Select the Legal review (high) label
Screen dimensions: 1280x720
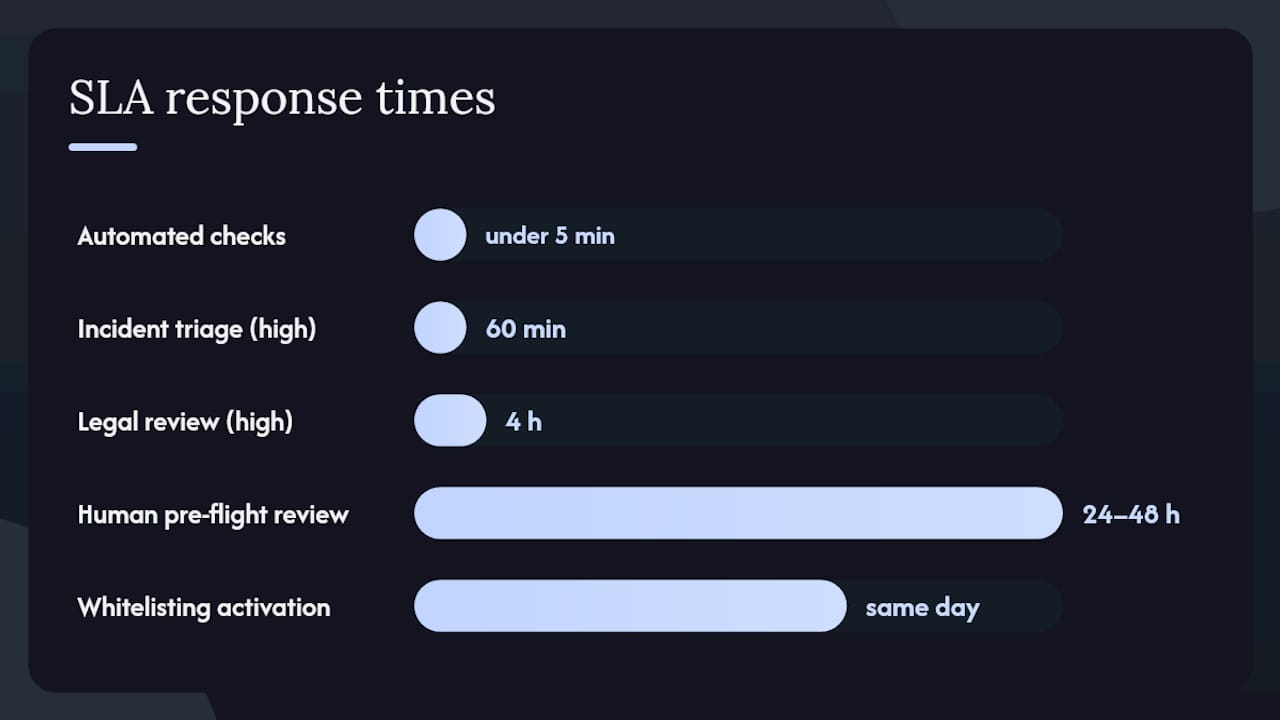pyautogui.click(x=185, y=421)
